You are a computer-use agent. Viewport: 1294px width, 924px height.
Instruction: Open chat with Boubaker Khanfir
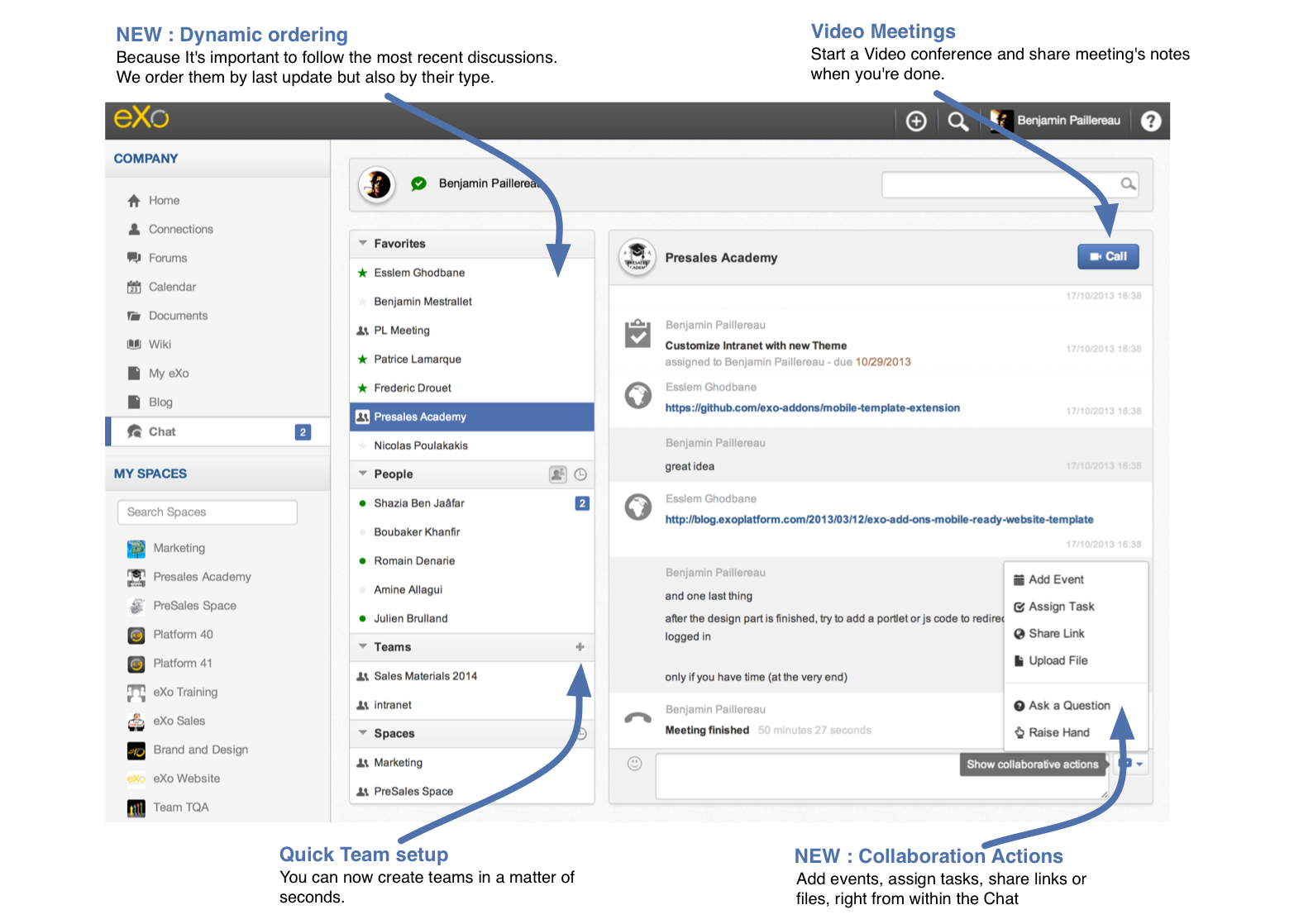472,532
